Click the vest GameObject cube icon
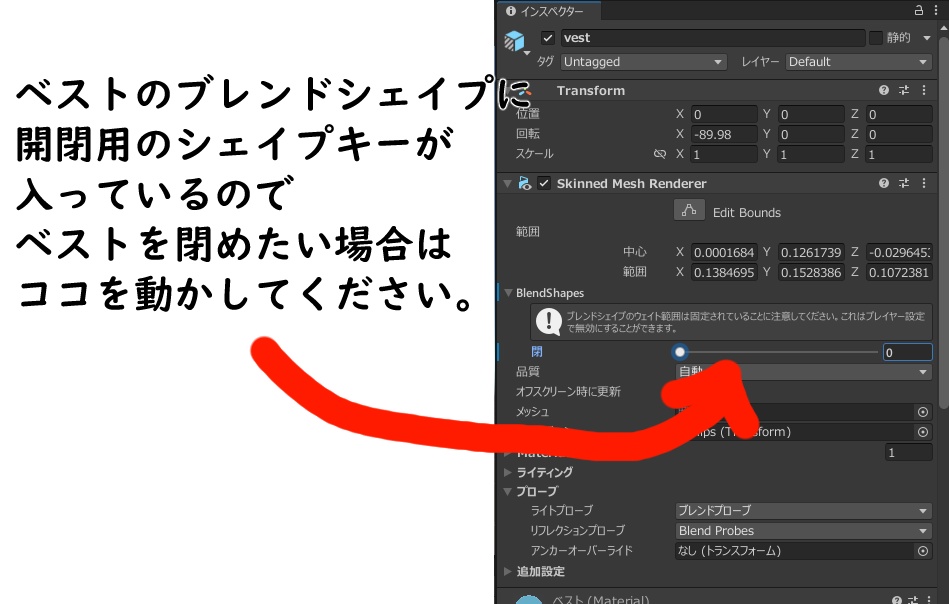 [x=514, y=40]
